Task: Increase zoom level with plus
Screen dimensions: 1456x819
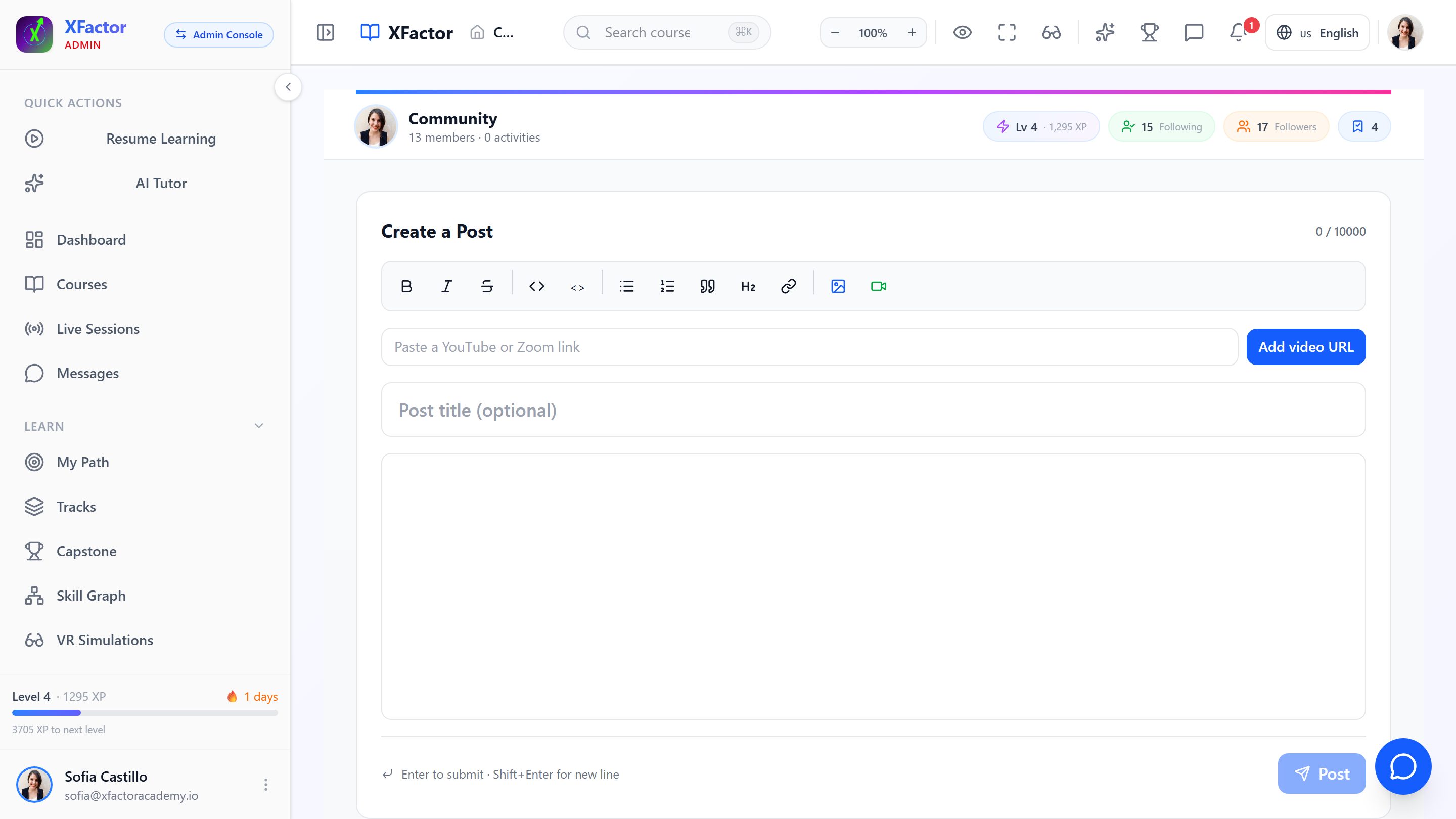Action: (x=912, y=32)
